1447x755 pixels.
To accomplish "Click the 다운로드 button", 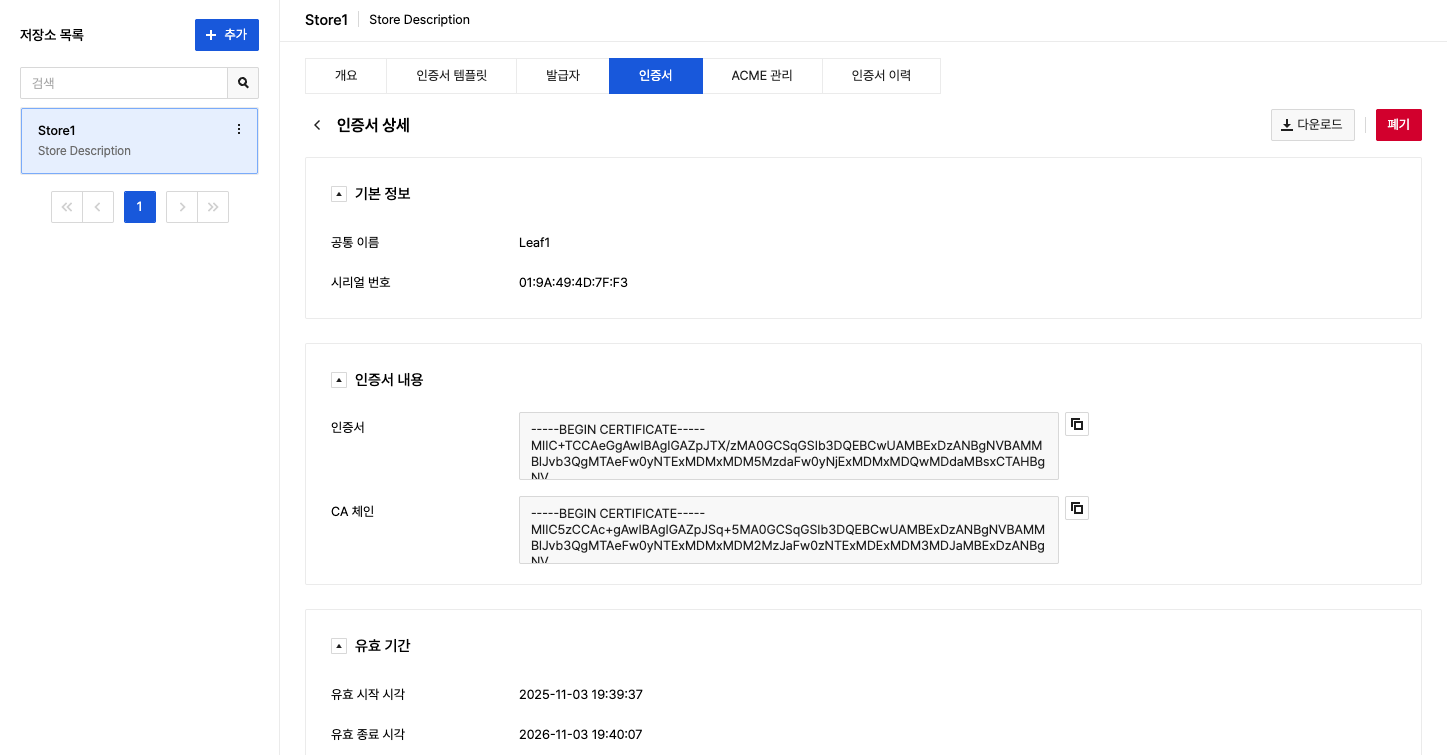I will click(1312, 125).
